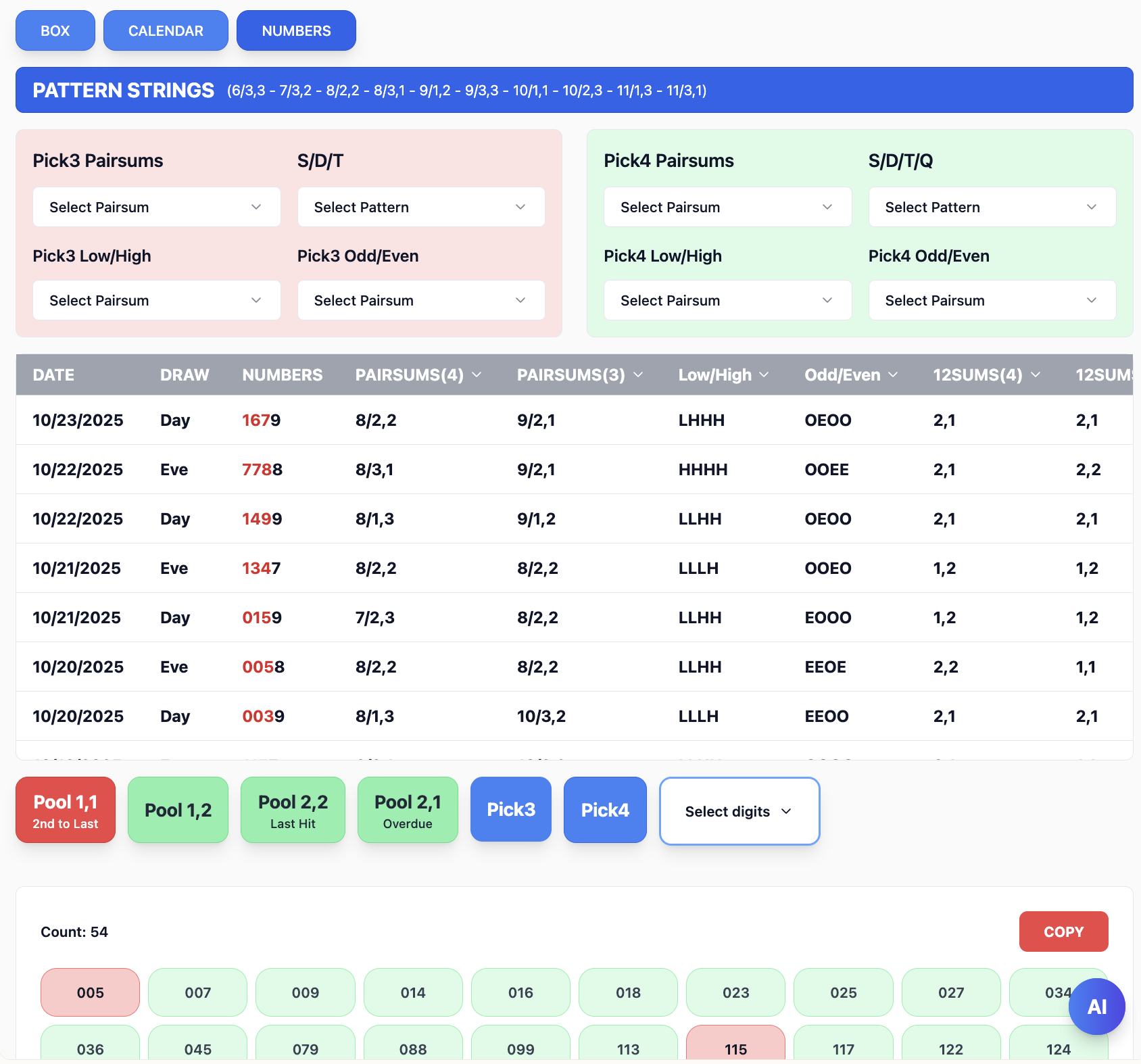Viewport: 1141px width, 1064px height.
Task: Click the 12SUMS(4) column header chevron
Action: tap(1036, 374)
